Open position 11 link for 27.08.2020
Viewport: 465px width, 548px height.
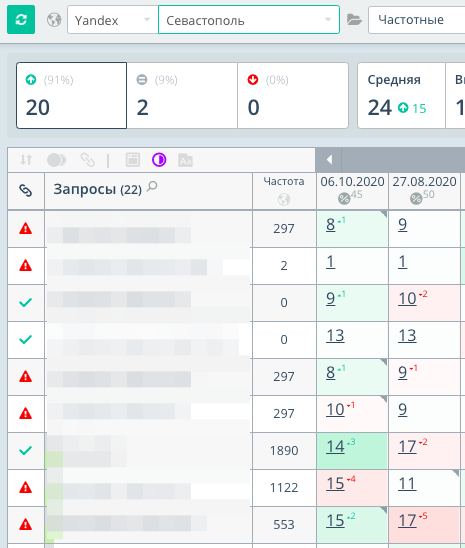[407, 484]
